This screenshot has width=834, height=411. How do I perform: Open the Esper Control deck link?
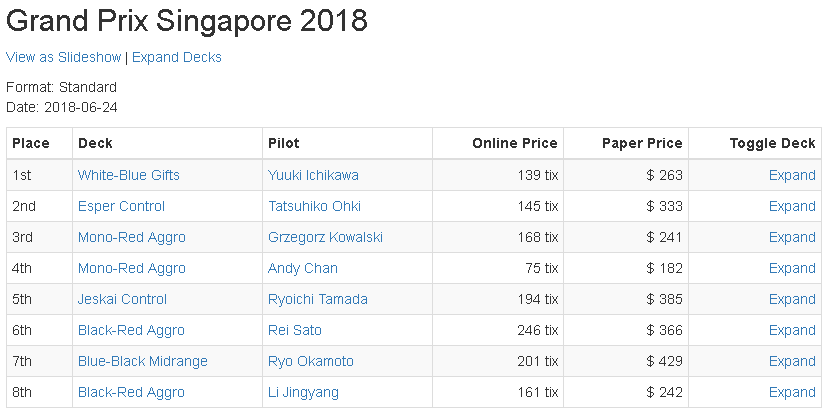(x=121, y=206)
